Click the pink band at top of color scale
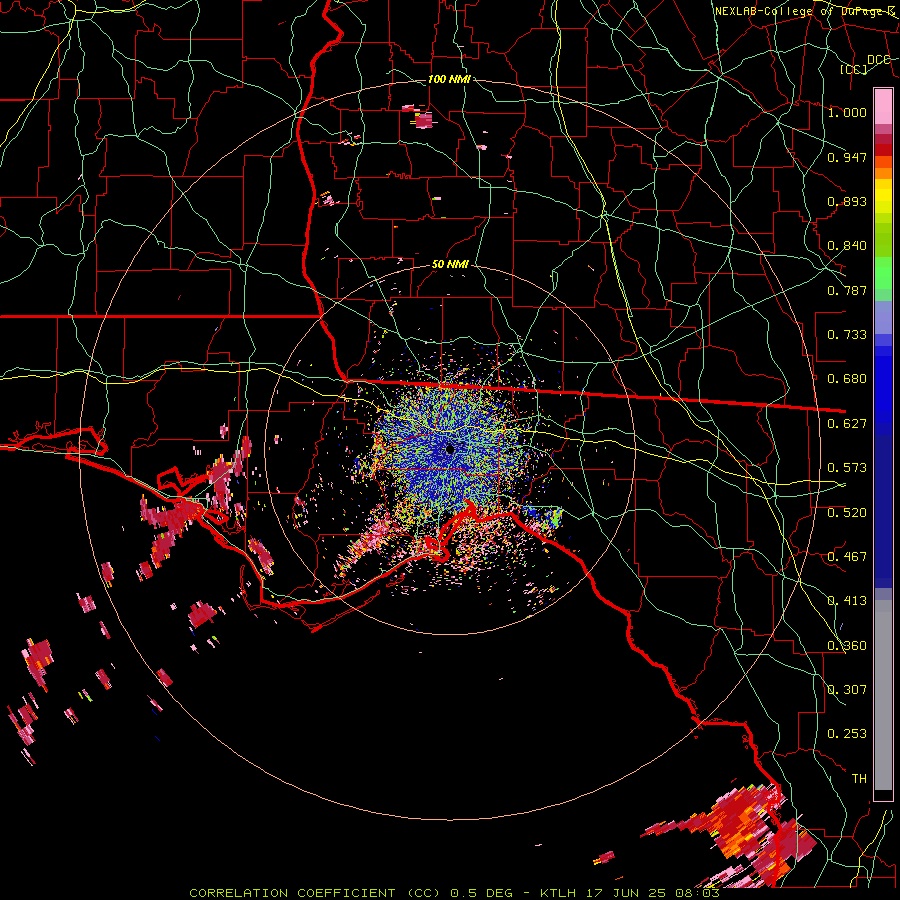 (883, 106)
